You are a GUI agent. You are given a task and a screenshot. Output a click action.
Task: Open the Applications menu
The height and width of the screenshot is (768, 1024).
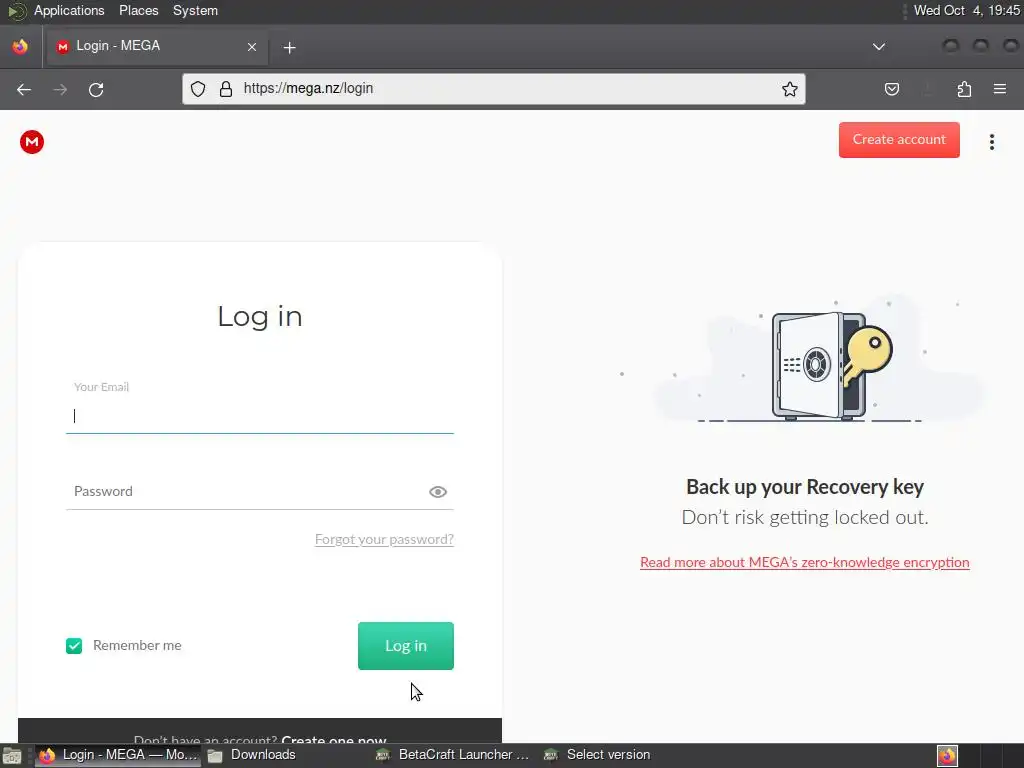[x=69, y=10]
